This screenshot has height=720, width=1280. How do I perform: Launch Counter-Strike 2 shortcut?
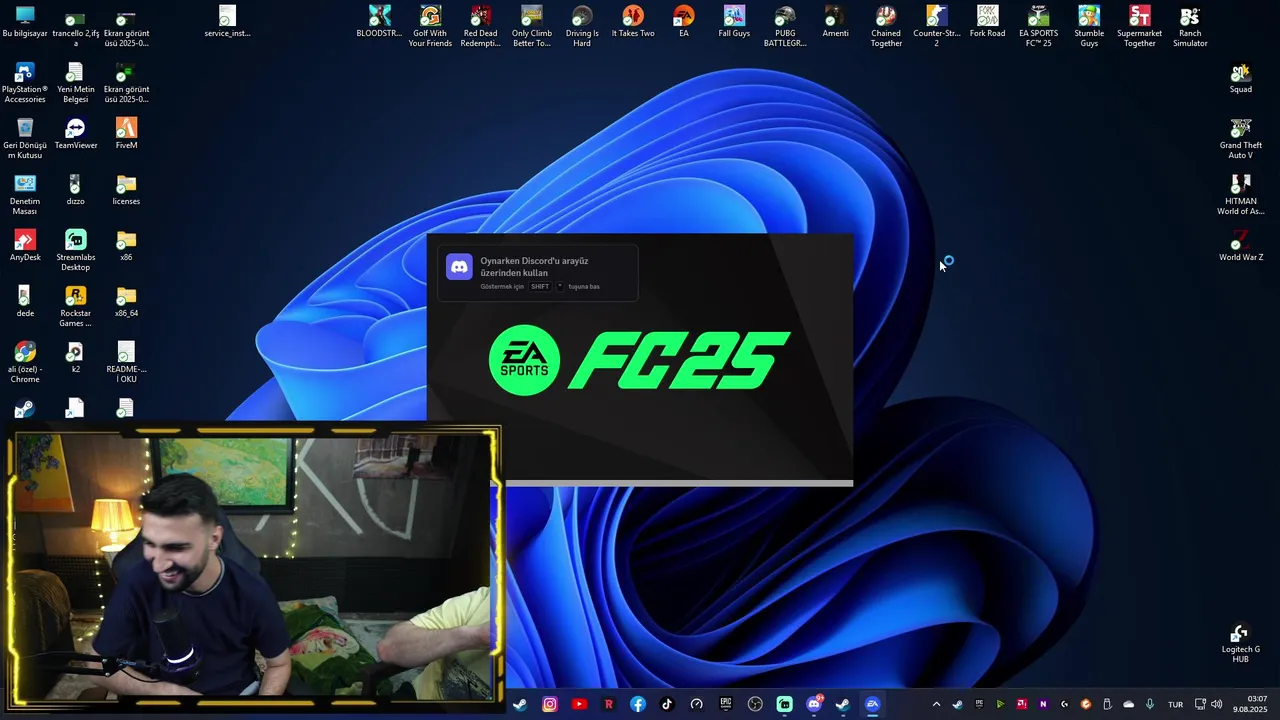(x=937, y=27)
